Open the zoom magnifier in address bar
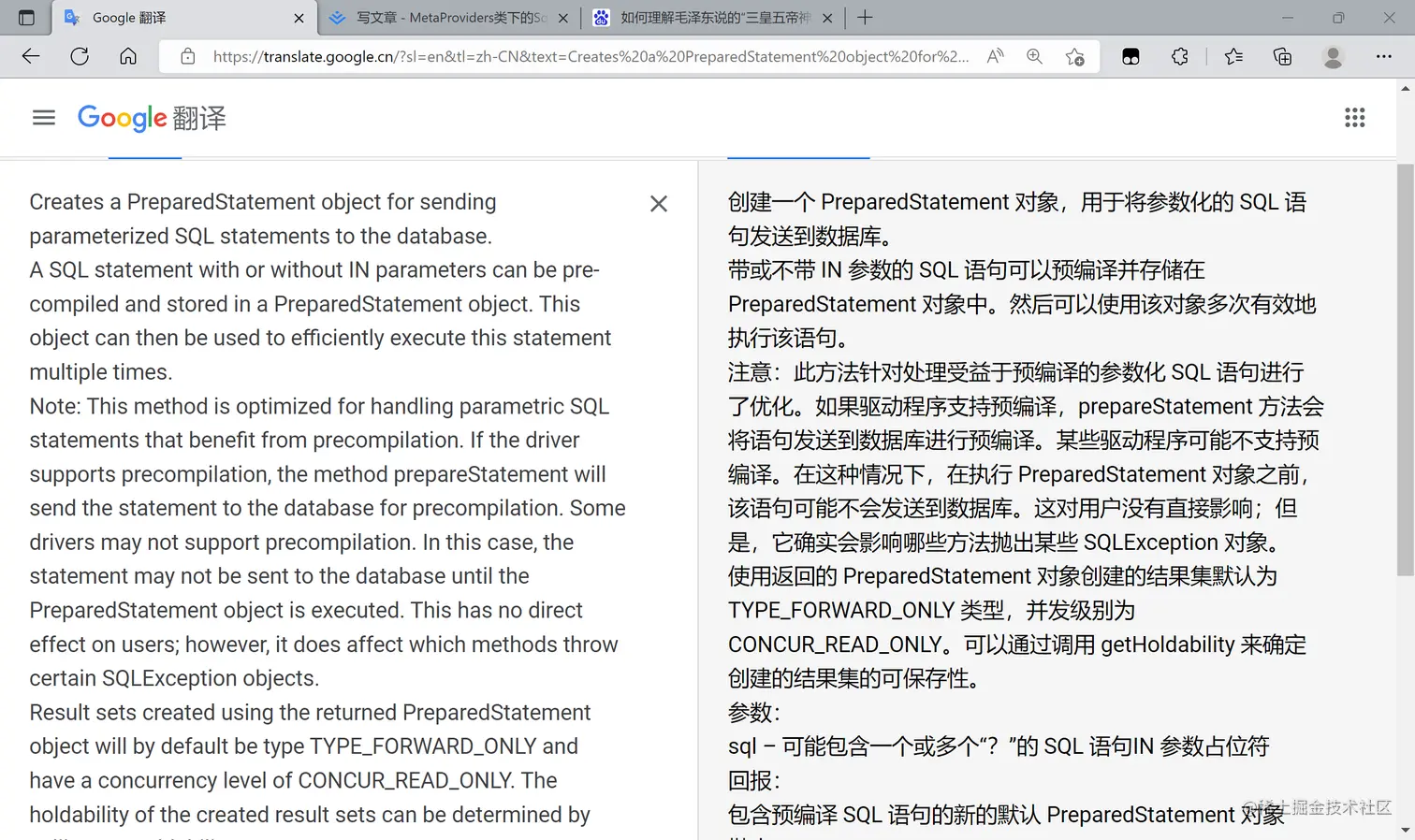The image size is (1415, 840). tap(1034, 56)
